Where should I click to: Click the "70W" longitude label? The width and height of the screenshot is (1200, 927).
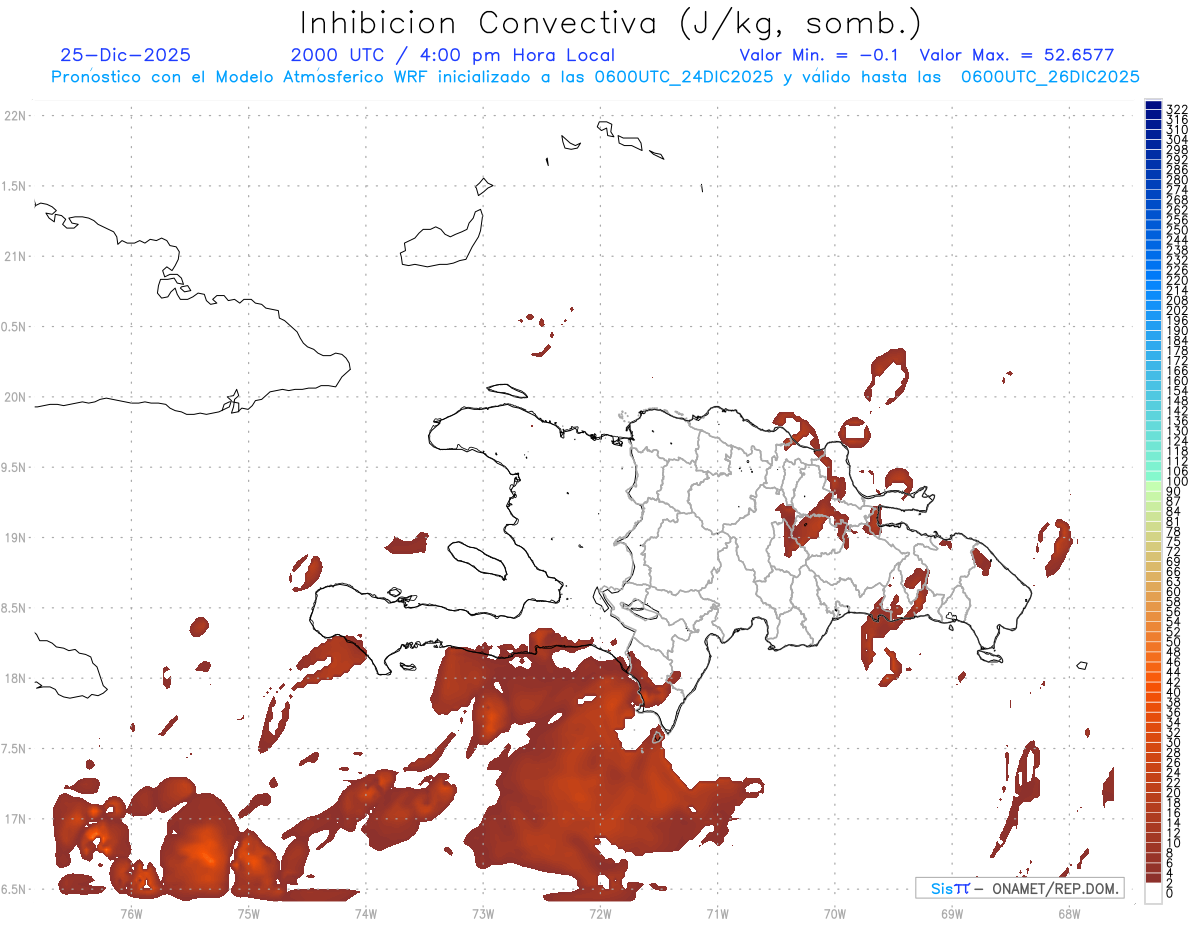tap(835, 913)
